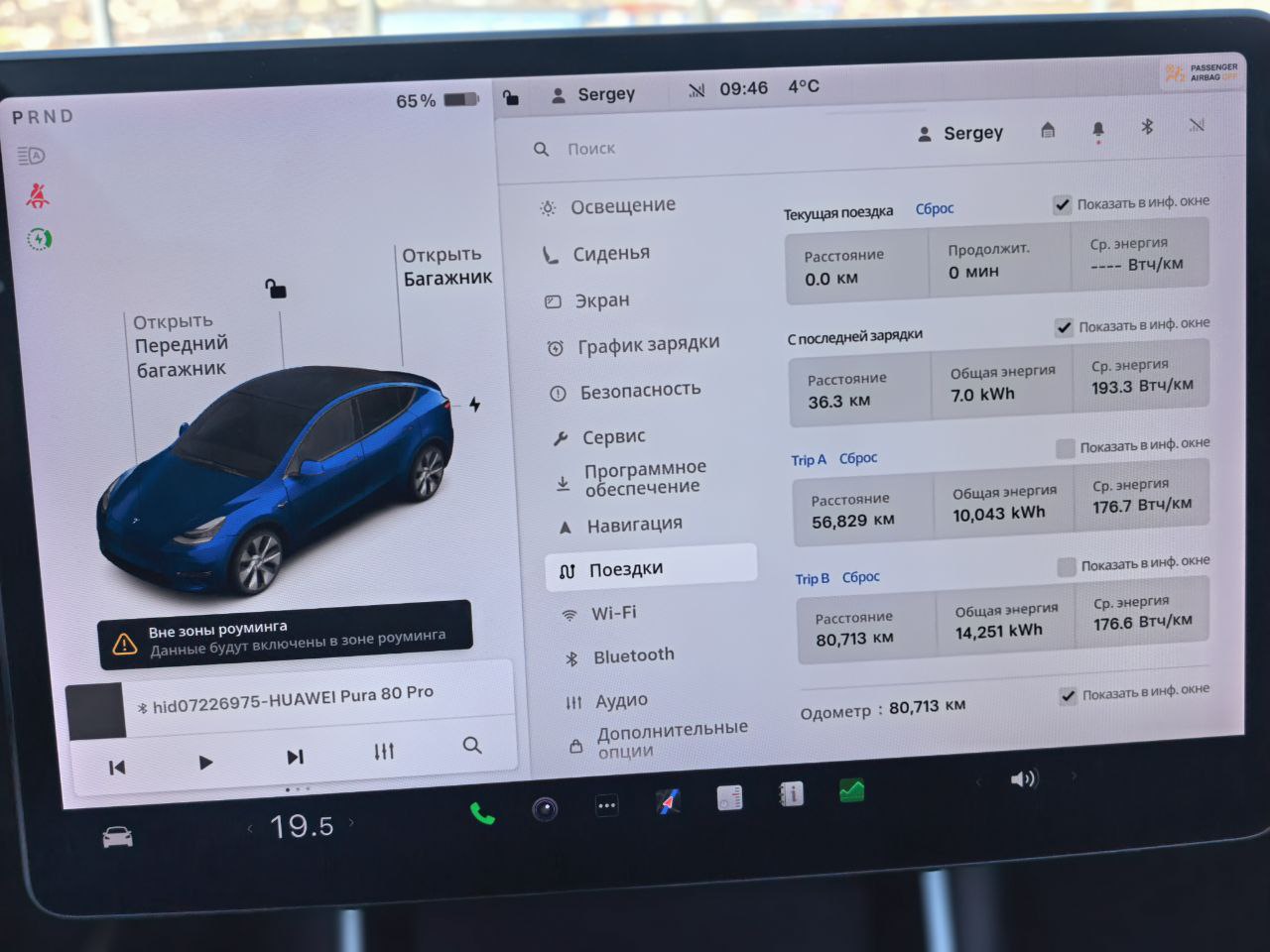Click the notifications bell icon
Screen dimensions: 1270x952
click(x=1098, y=130)
